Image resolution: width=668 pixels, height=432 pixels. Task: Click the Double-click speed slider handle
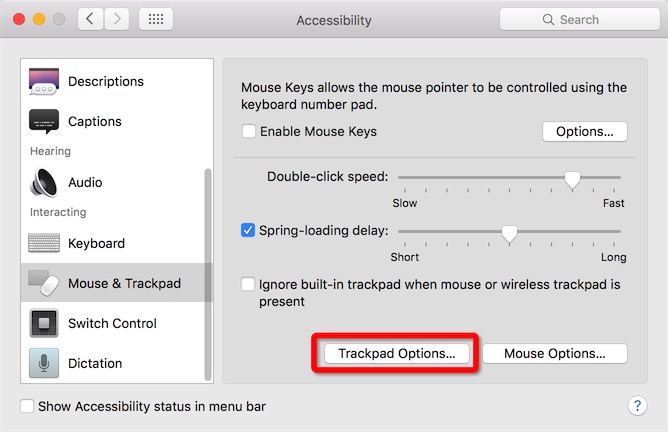[x=572, y=179]
